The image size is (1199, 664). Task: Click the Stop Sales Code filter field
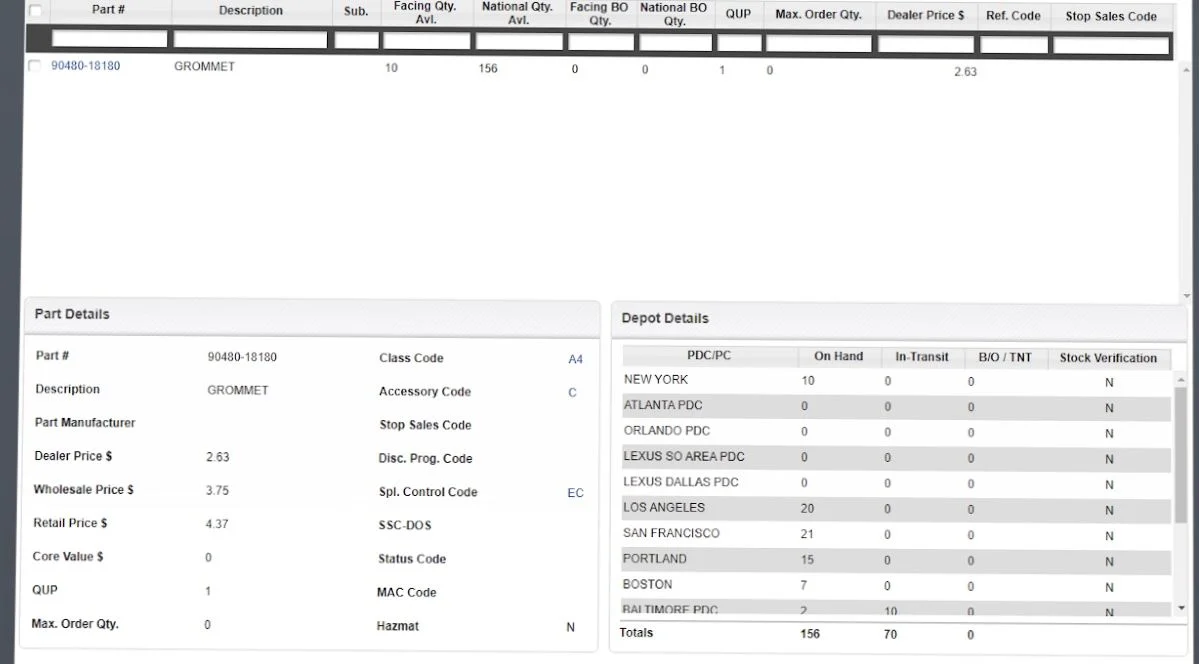[x=1111, y=46]
